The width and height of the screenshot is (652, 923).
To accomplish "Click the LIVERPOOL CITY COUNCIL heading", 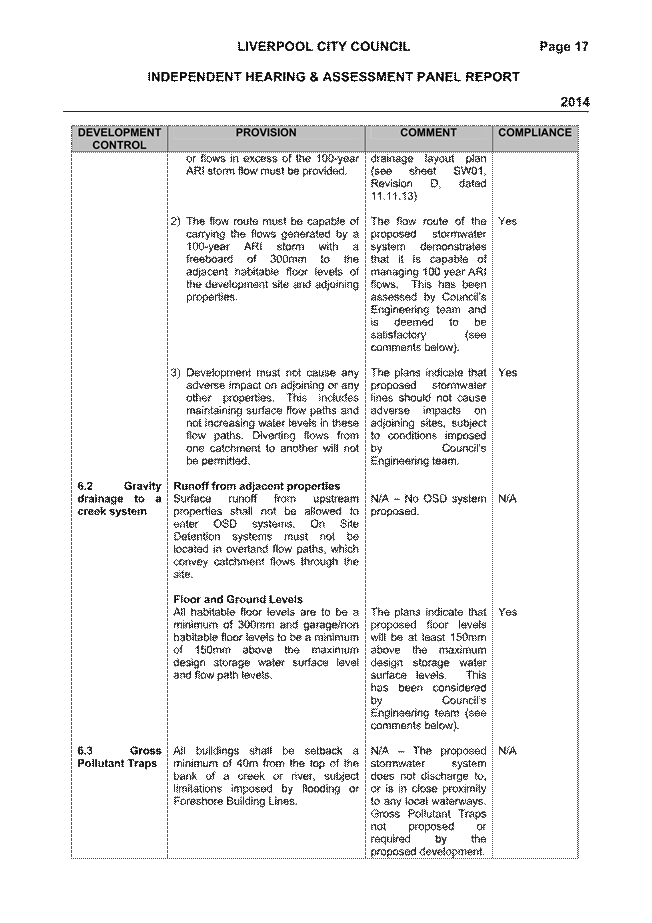I will coord(324,47).
